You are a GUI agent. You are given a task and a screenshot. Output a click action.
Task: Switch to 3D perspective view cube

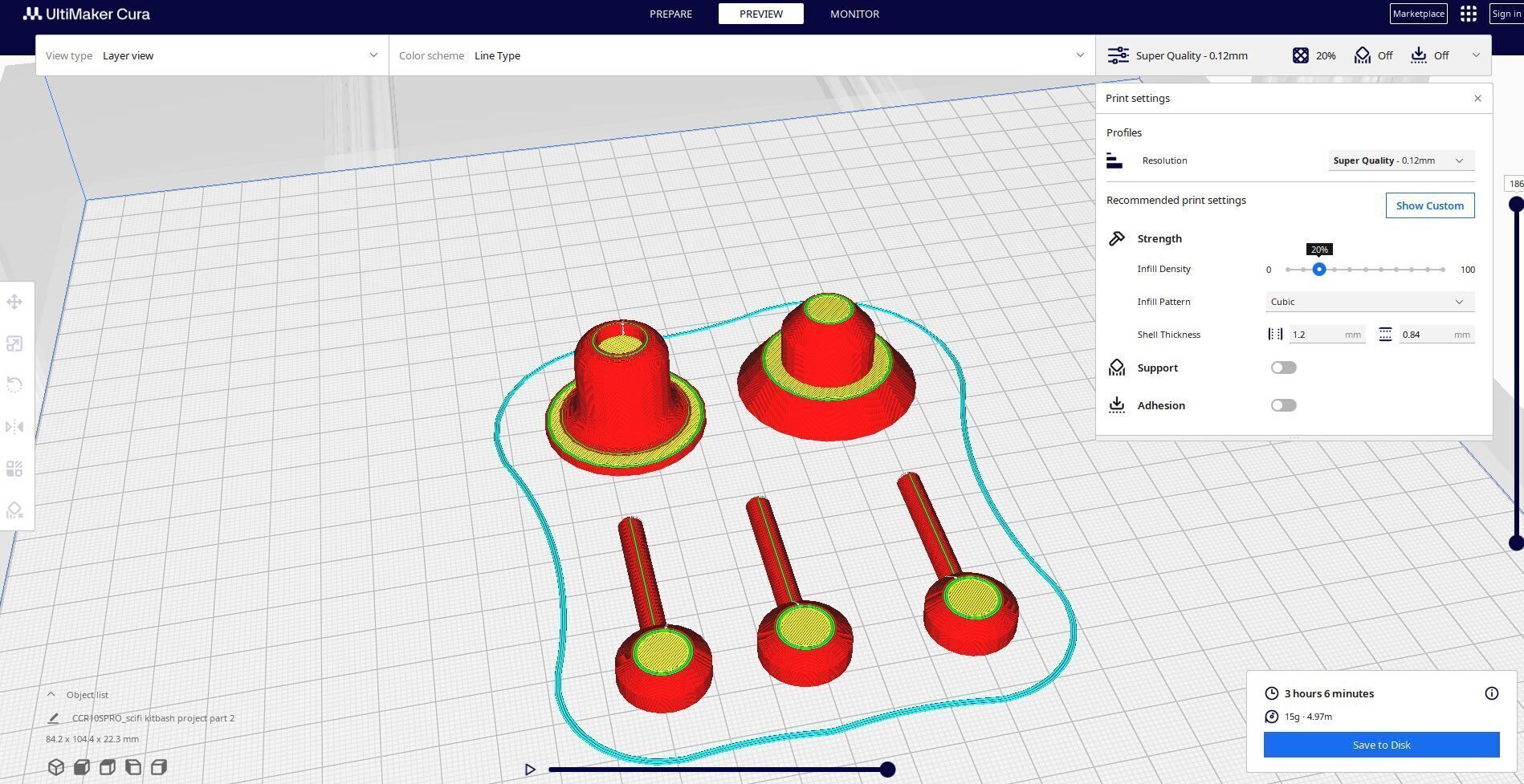[55, 767]
